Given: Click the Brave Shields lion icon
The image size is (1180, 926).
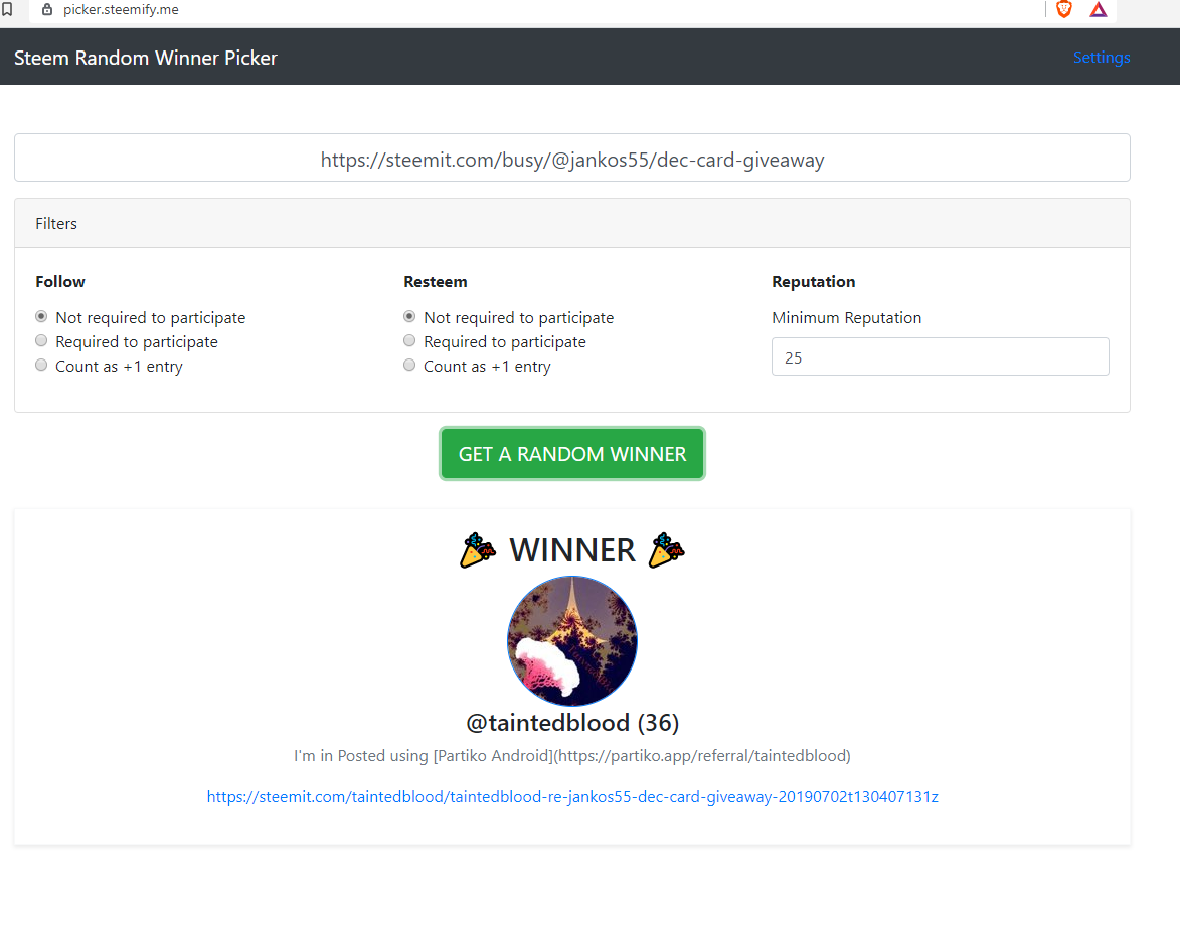Looking at the screenshot, I should pyautogui.click(x=1063, y=9).
